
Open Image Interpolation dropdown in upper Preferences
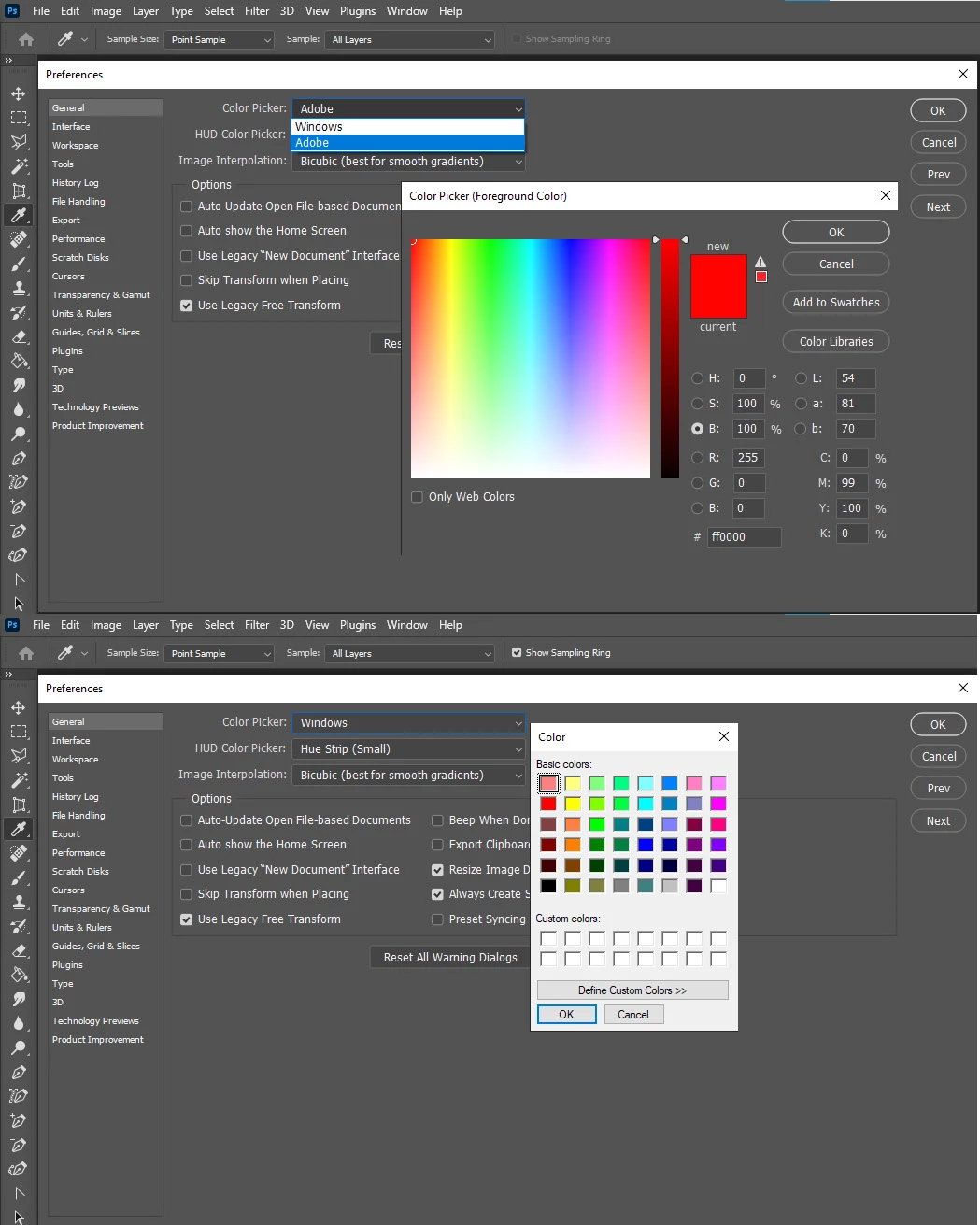click(x=408, y=162)
